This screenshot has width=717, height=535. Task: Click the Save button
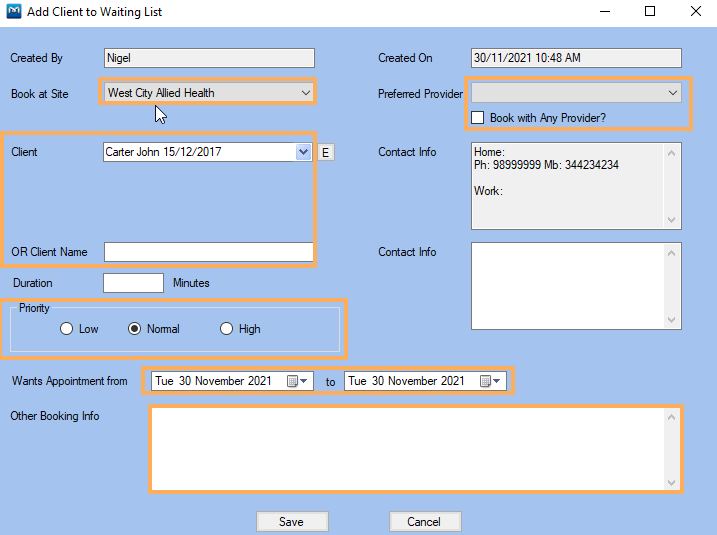[x=292, y=522]
